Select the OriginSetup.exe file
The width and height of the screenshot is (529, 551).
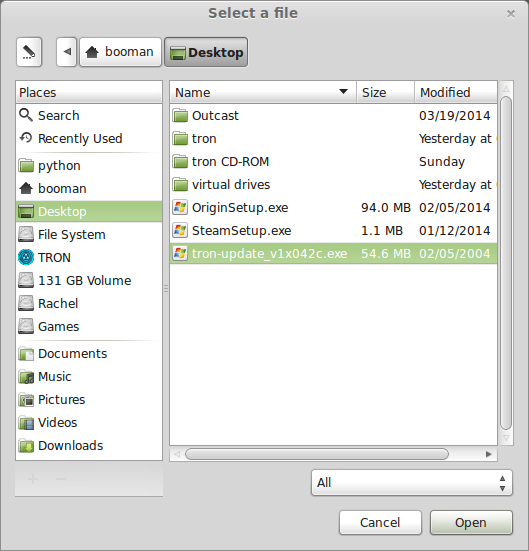tap(334, 208)
